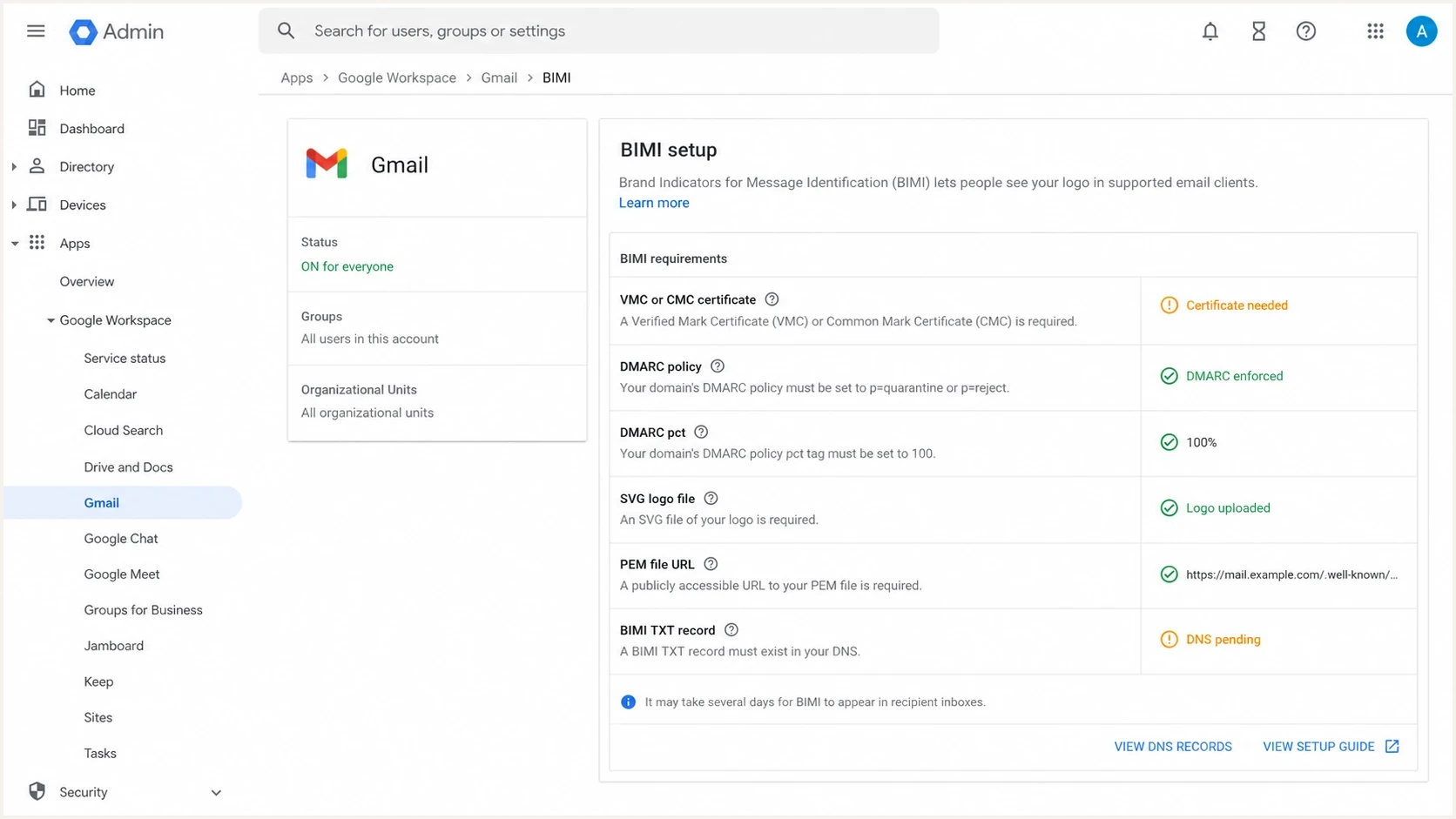
Task: Open Google Chat settings
Action: coord(121,538)
